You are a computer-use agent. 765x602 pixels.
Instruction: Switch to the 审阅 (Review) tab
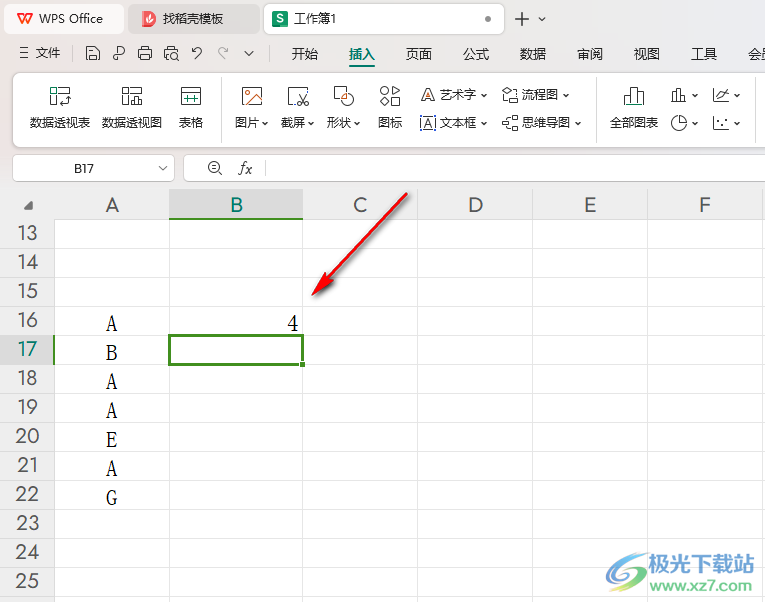coord(590,54)
